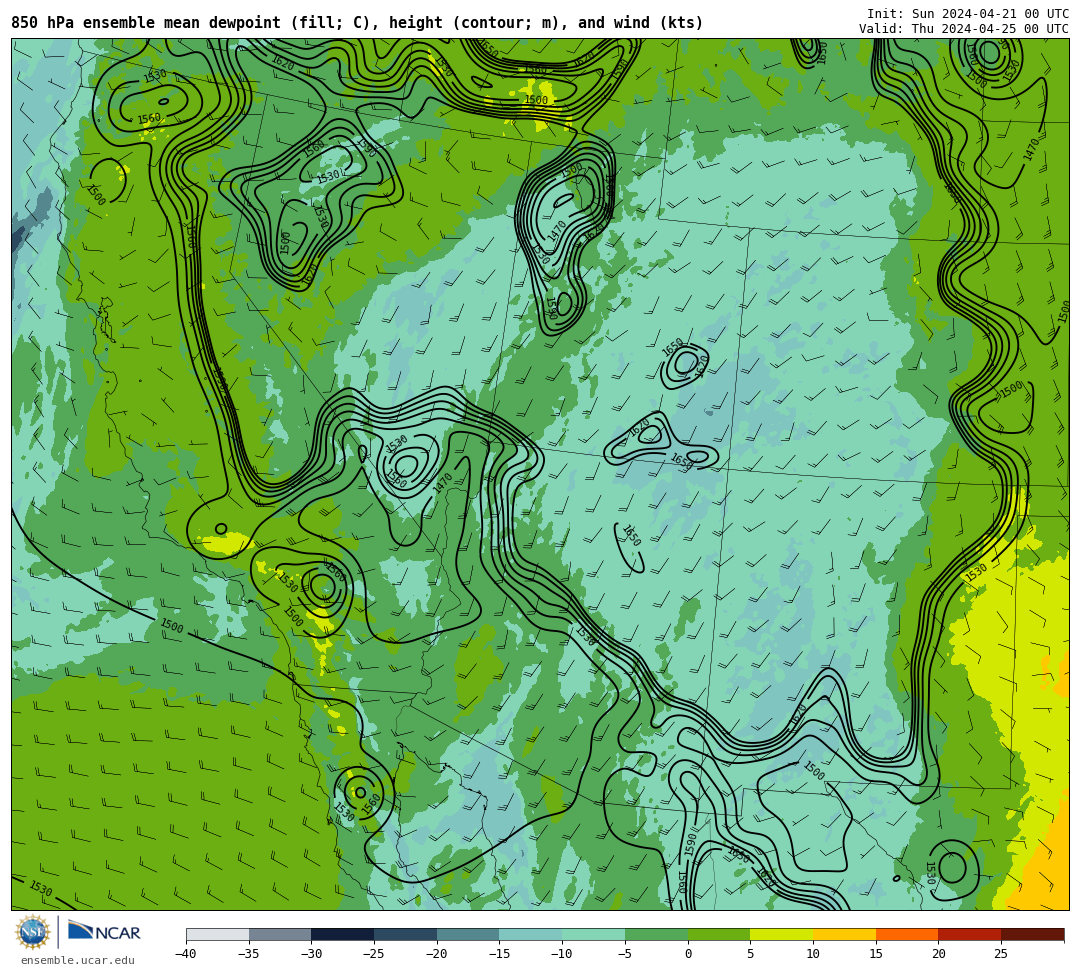Screen dimensions: 1080x973
Task: Click the red-brown colorbar swatch (20 to 25)
Action: pos(970,934)
